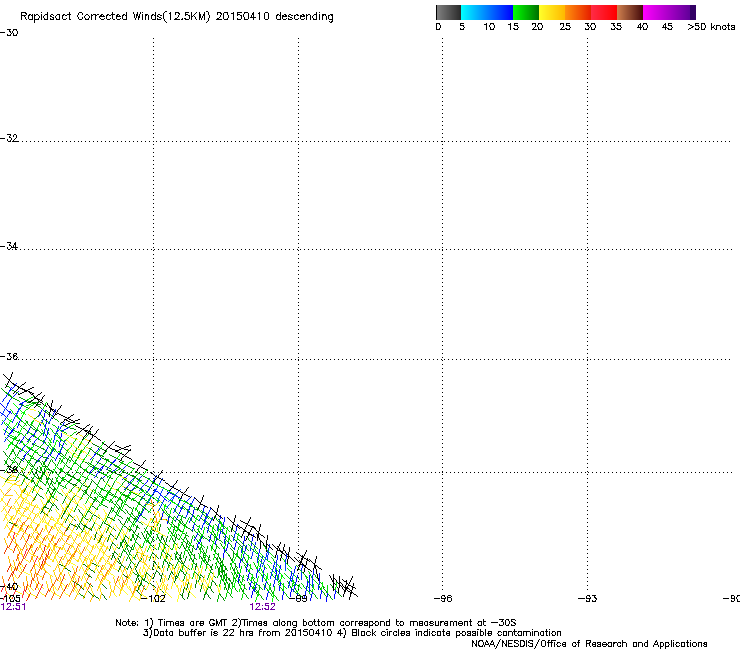Select the orange 25-30 knots color segment
740x650 pixels.
578,12
